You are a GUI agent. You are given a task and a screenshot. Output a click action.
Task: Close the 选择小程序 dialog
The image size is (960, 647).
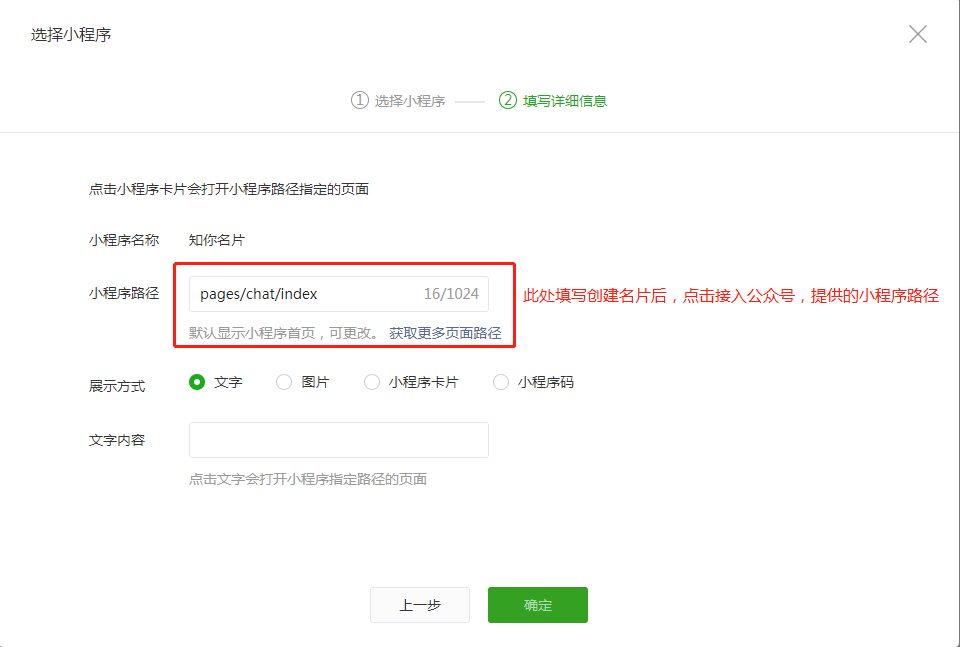[x=918, y=34]
